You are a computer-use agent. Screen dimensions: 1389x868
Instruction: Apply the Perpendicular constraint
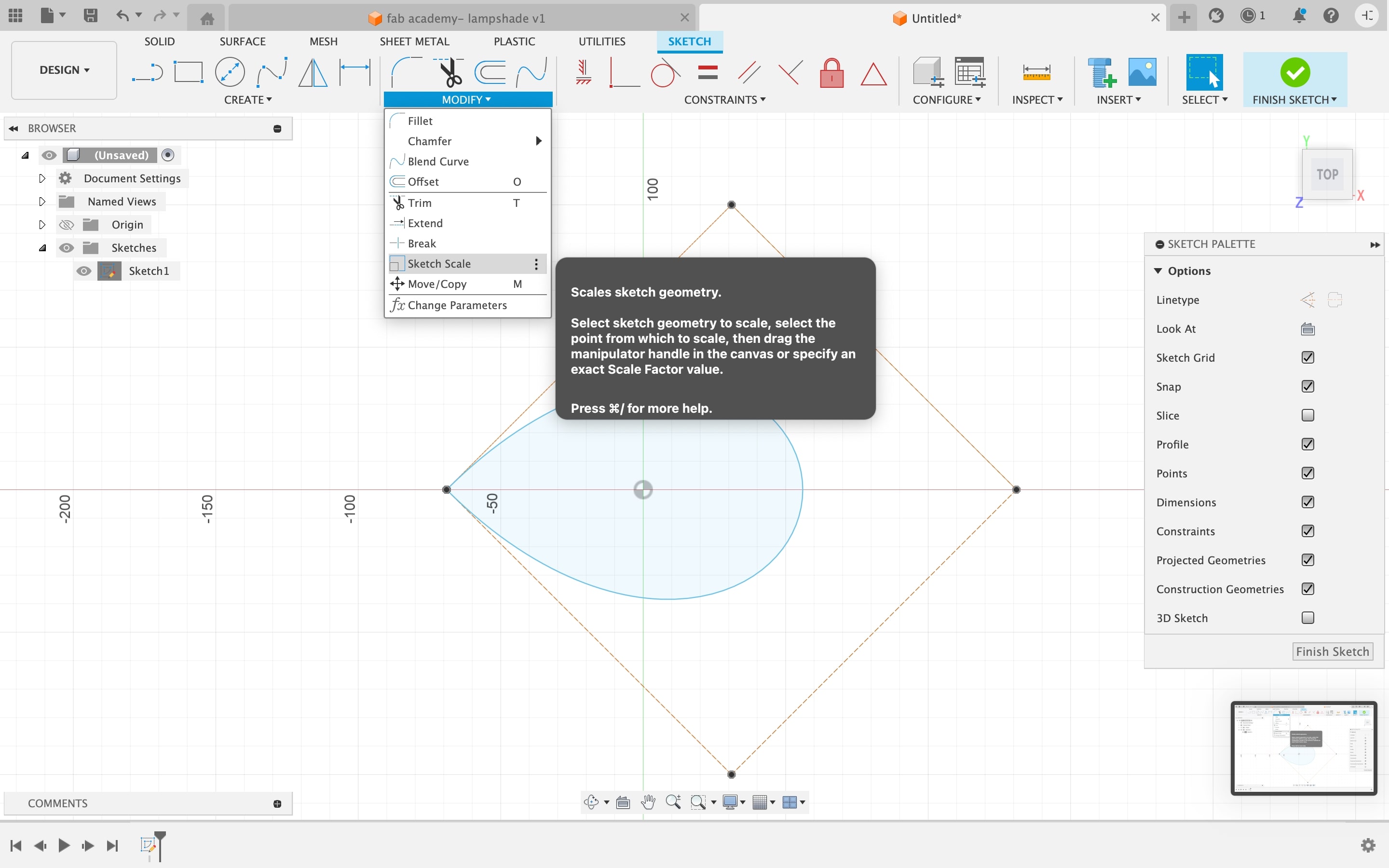(790, 73)
